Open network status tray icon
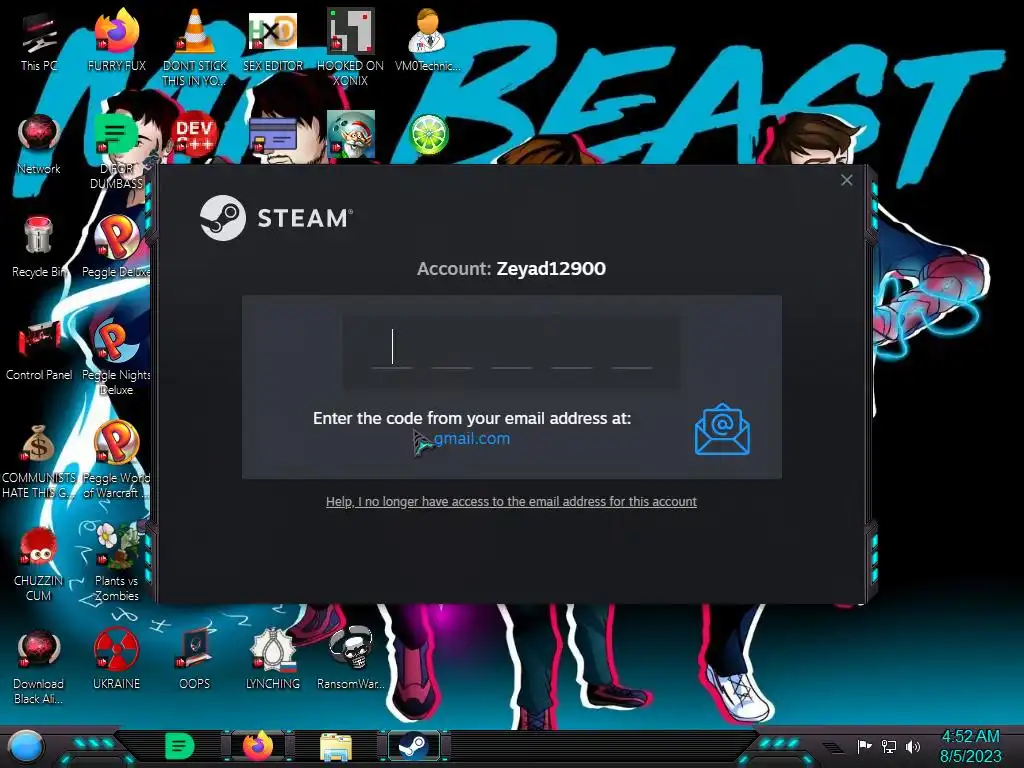Viewport: 1024px width, 768px height. point(888,746)
